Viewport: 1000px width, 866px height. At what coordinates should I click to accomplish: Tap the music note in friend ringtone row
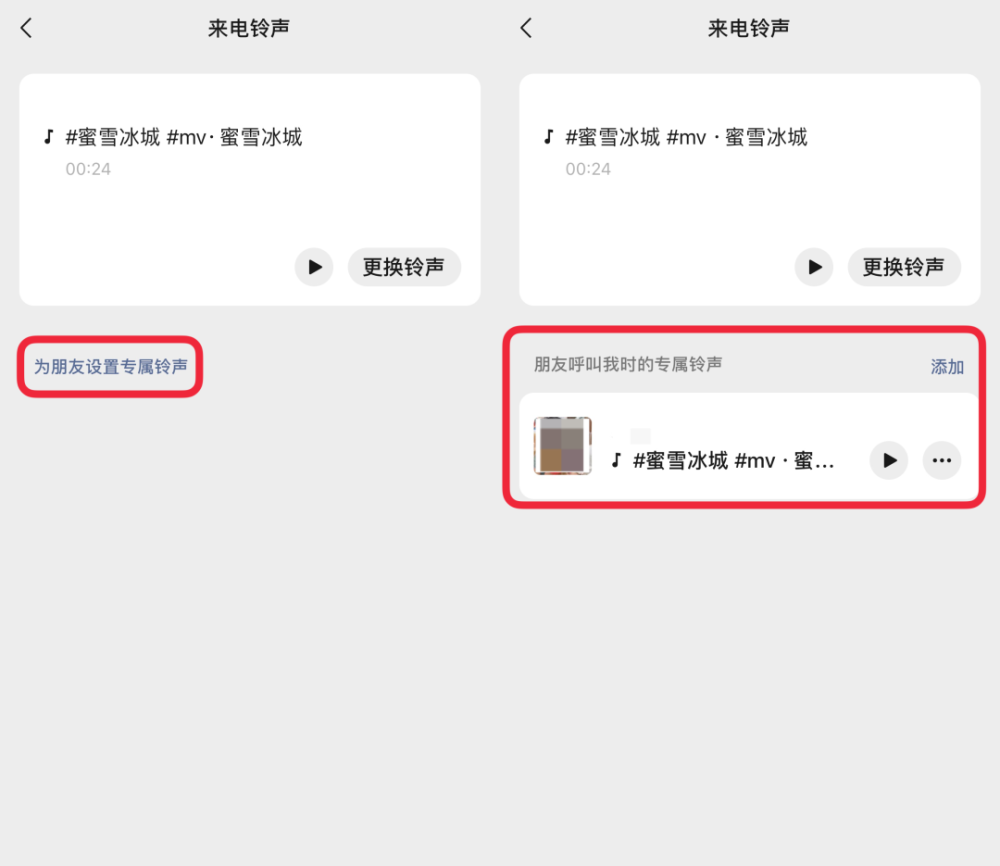click(x=616, y=460)
